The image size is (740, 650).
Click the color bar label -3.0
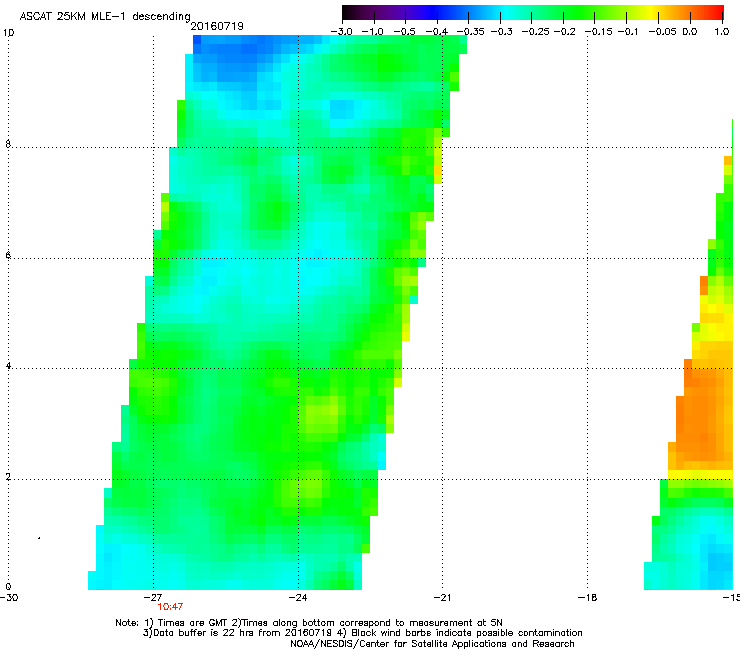point(341,32)
